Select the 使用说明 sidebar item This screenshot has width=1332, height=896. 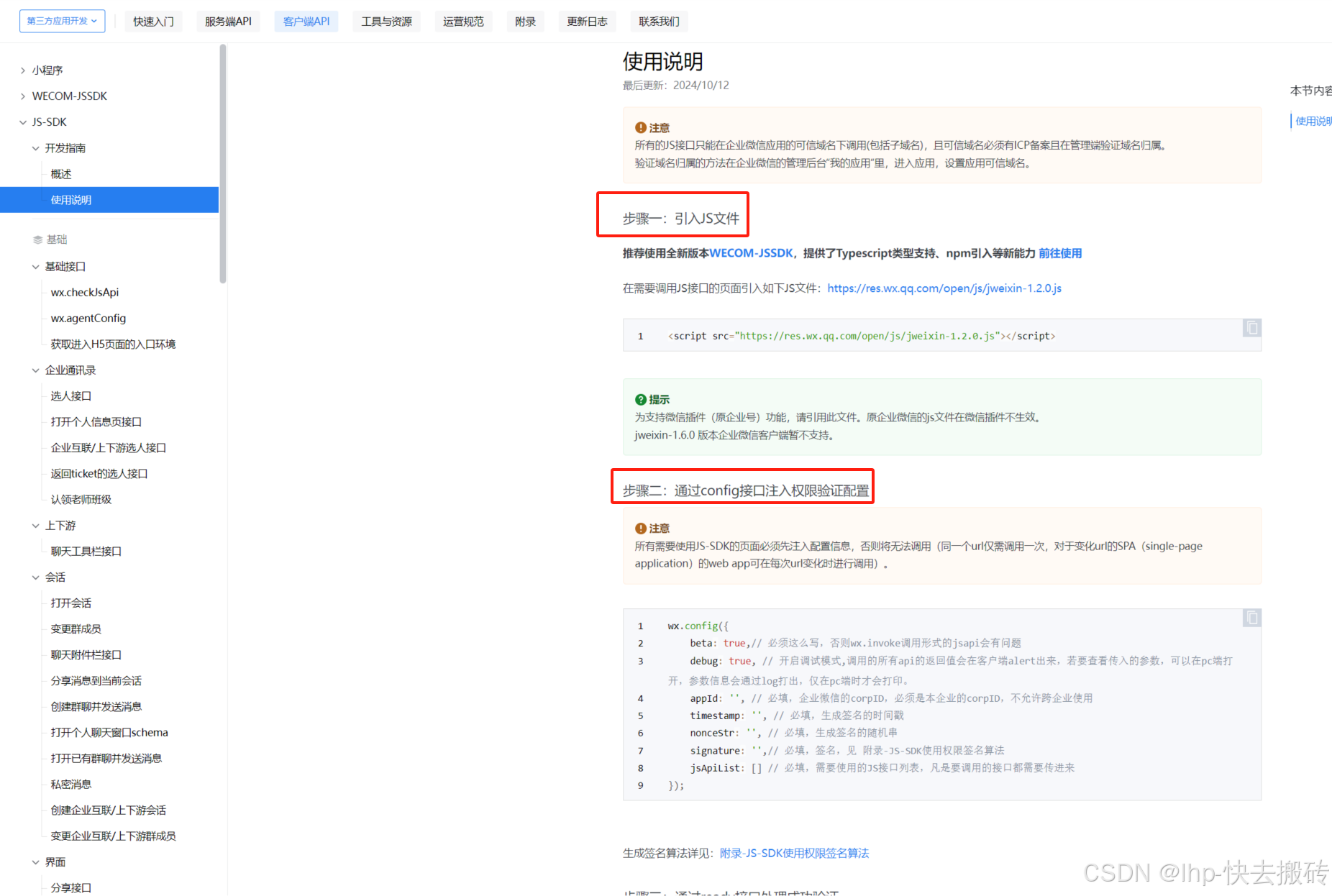[x=109, y=200]
